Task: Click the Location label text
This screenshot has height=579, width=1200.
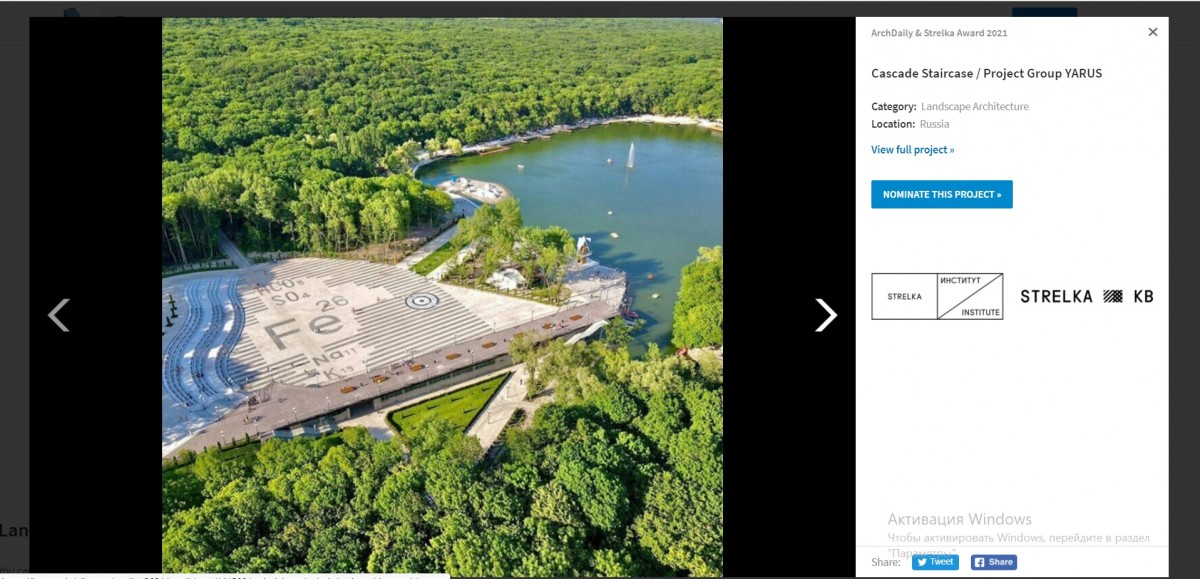Action: pos(893,124)
